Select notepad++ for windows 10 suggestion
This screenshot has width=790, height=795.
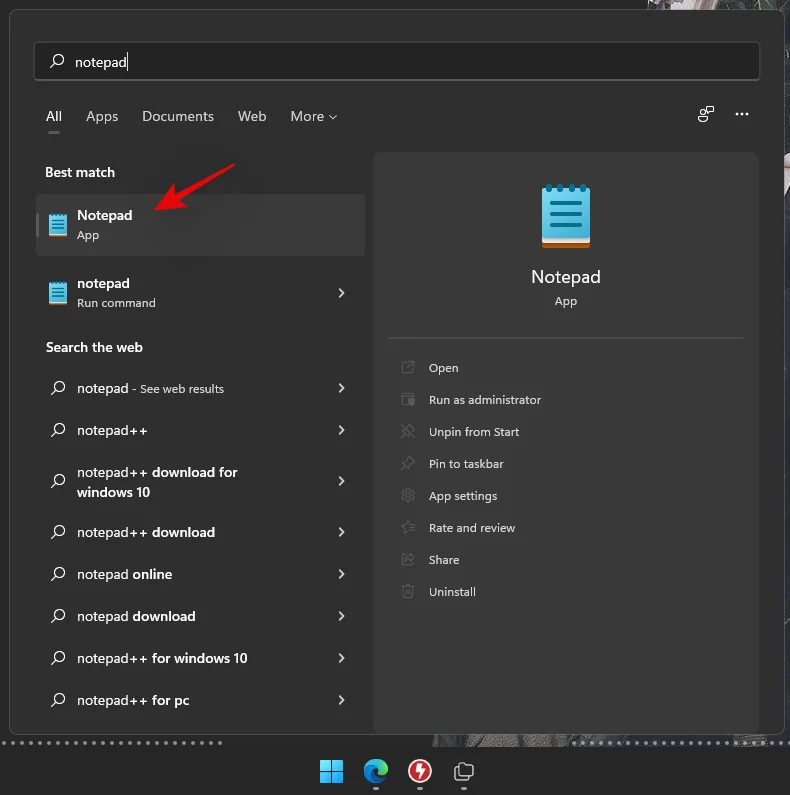pos(200,658)
